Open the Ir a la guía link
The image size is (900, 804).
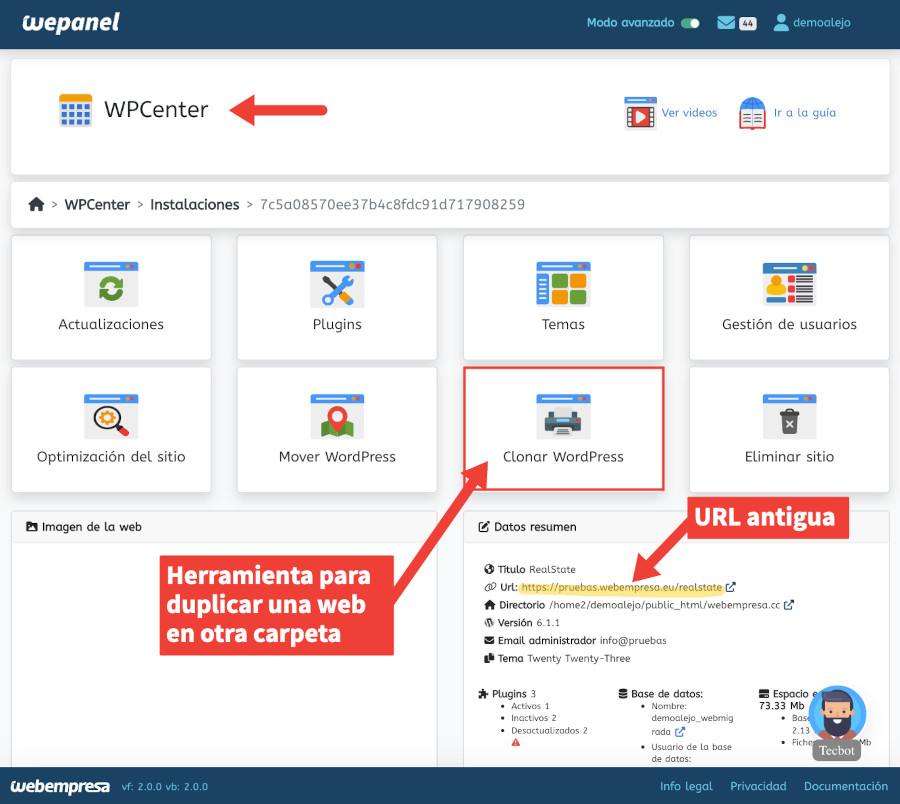coord(804,112)
